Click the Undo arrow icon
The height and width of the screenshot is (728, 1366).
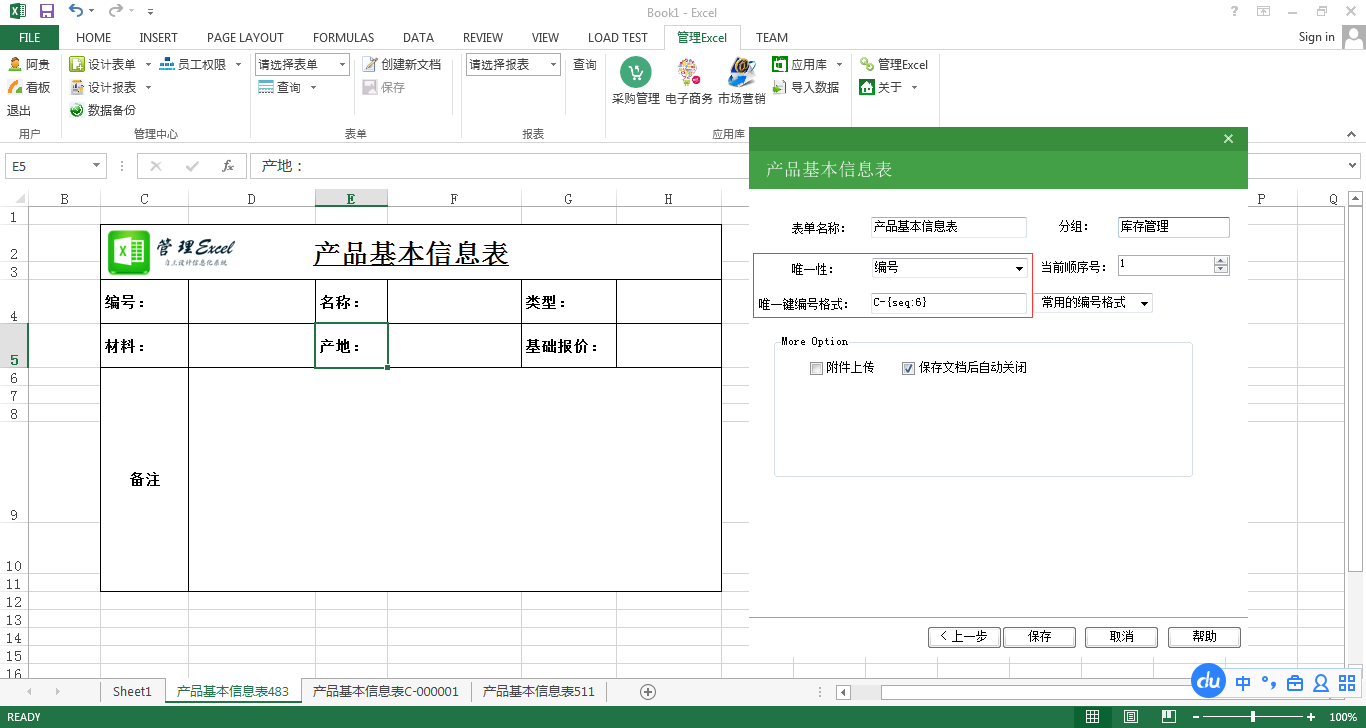click(x=76, y=11)
